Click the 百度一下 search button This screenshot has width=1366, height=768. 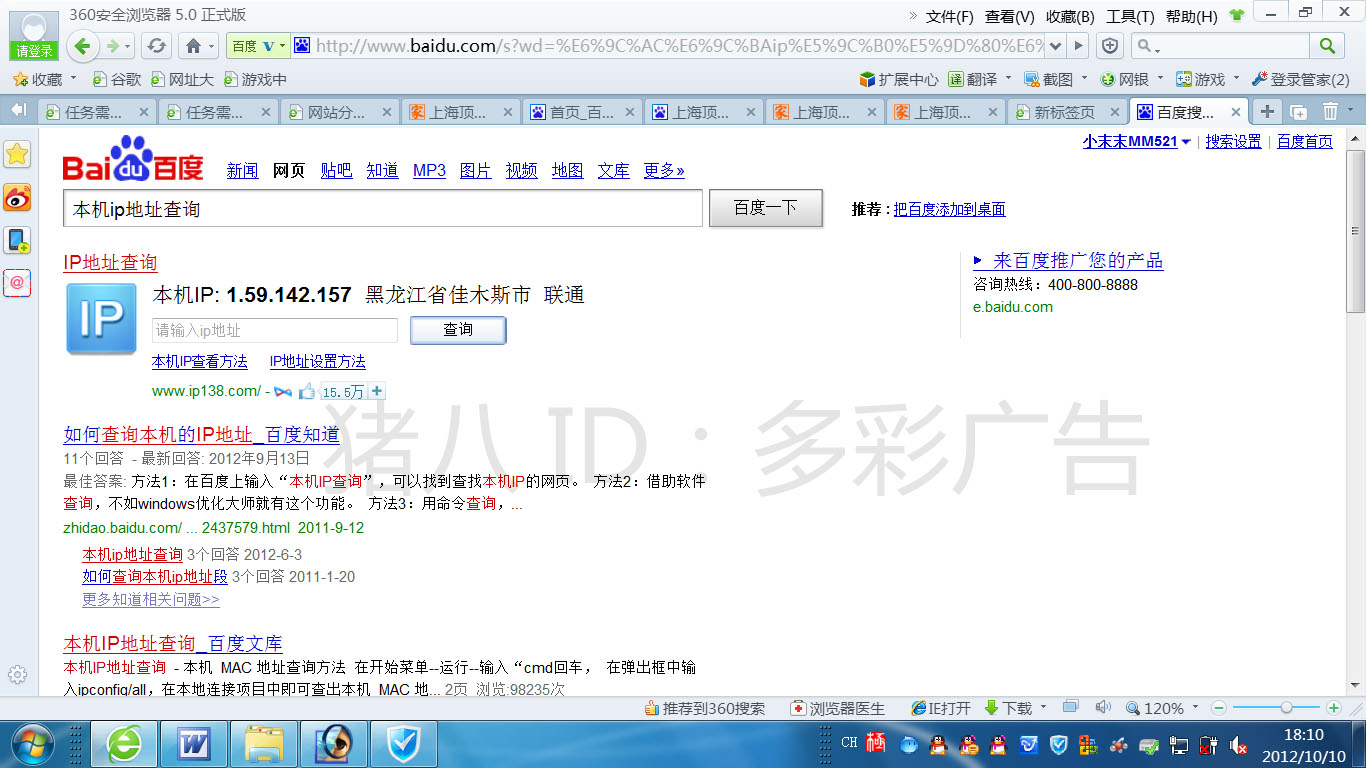pyautogui.click(x=766, y=208)
